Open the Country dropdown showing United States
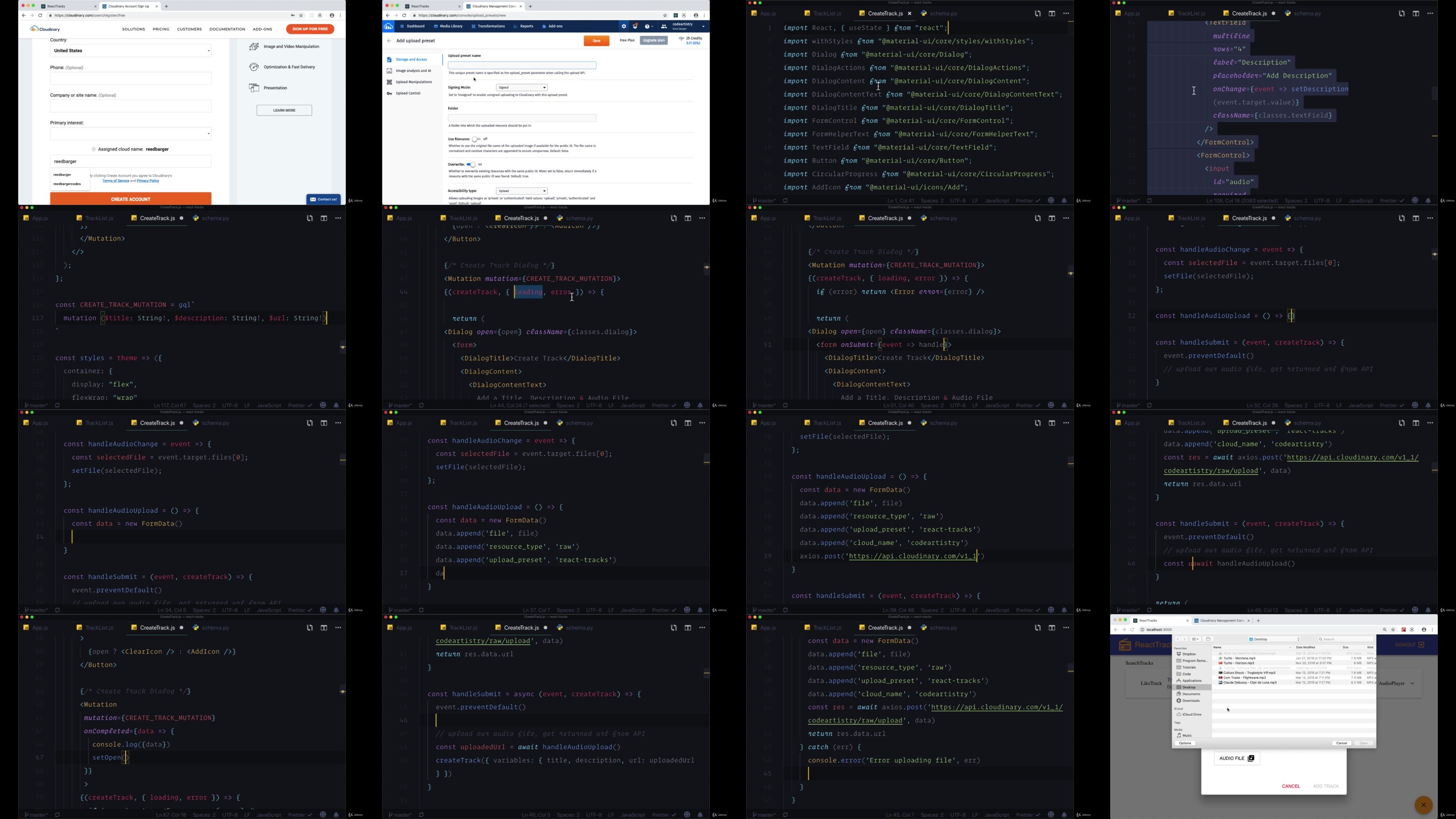The width and height of the screenshot is (1456, 819). coord(131,51)
